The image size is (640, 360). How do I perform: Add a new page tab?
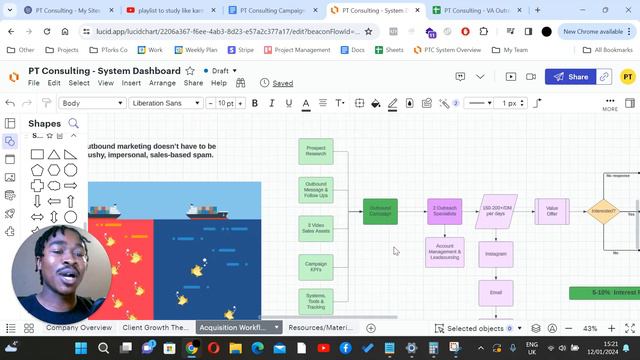371,328
